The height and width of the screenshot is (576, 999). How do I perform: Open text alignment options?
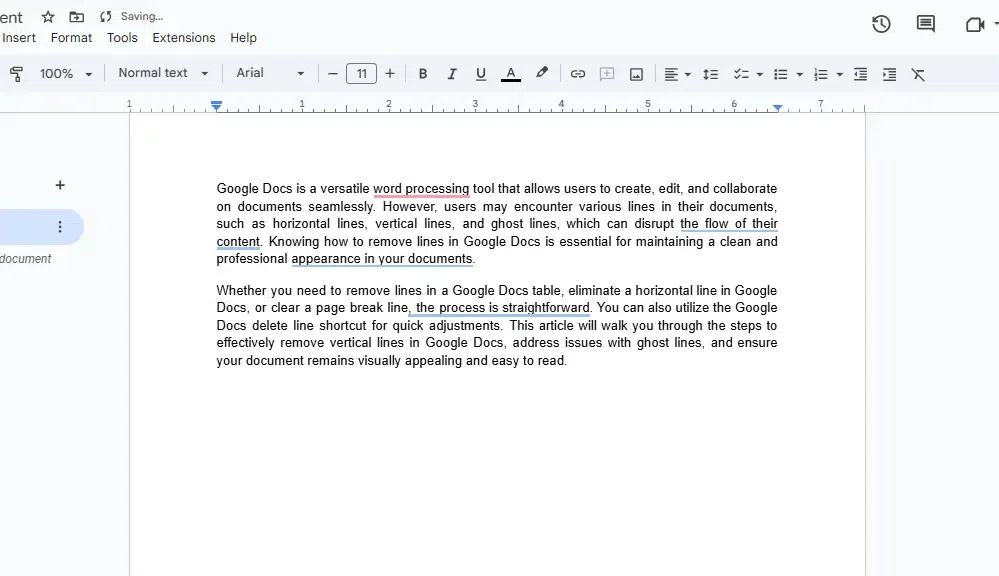[677, 75]
